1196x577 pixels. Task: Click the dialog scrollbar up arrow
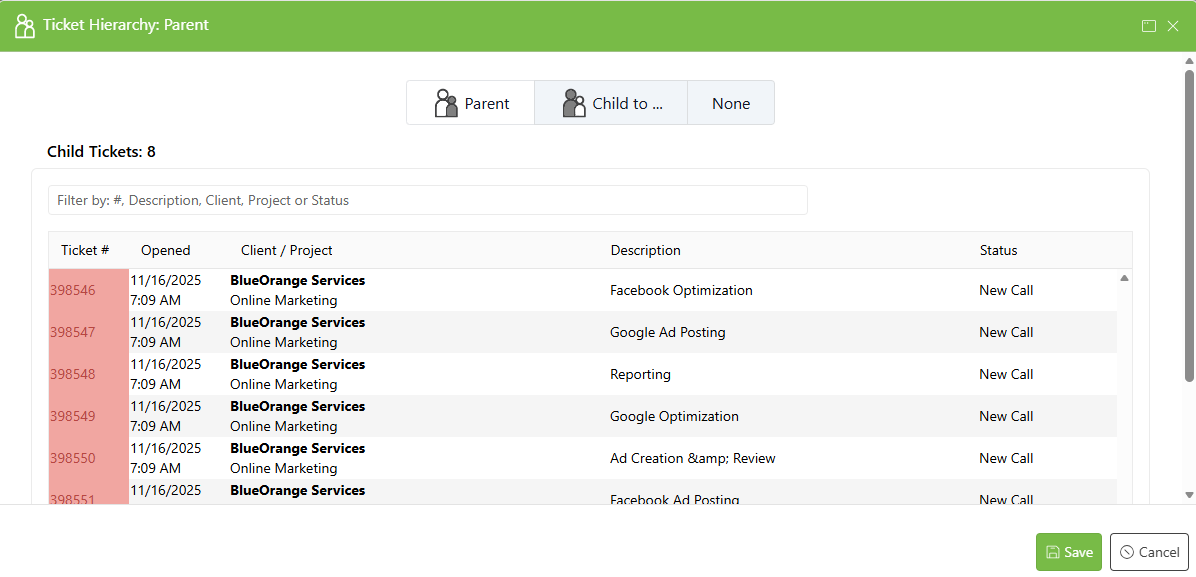tap(1189, 60)
